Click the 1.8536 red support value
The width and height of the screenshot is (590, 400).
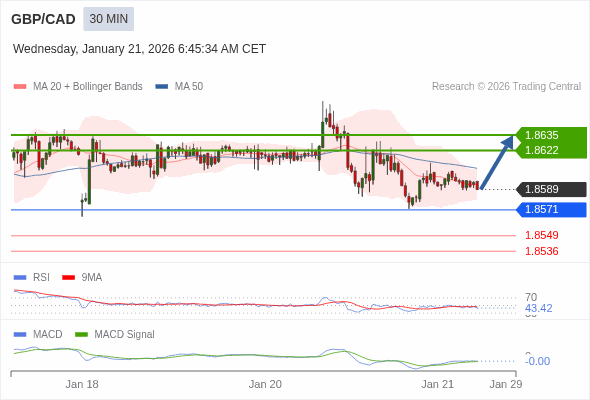click(x=541, y=251)
